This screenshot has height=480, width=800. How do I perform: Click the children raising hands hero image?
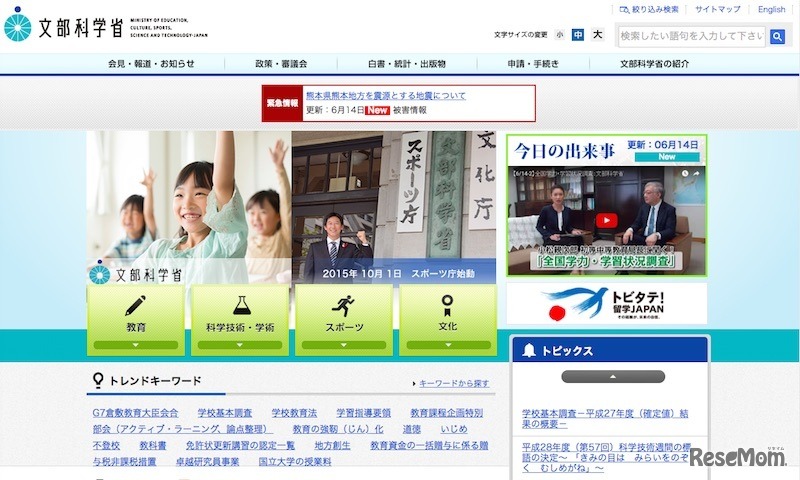click(x=189, y=207)
